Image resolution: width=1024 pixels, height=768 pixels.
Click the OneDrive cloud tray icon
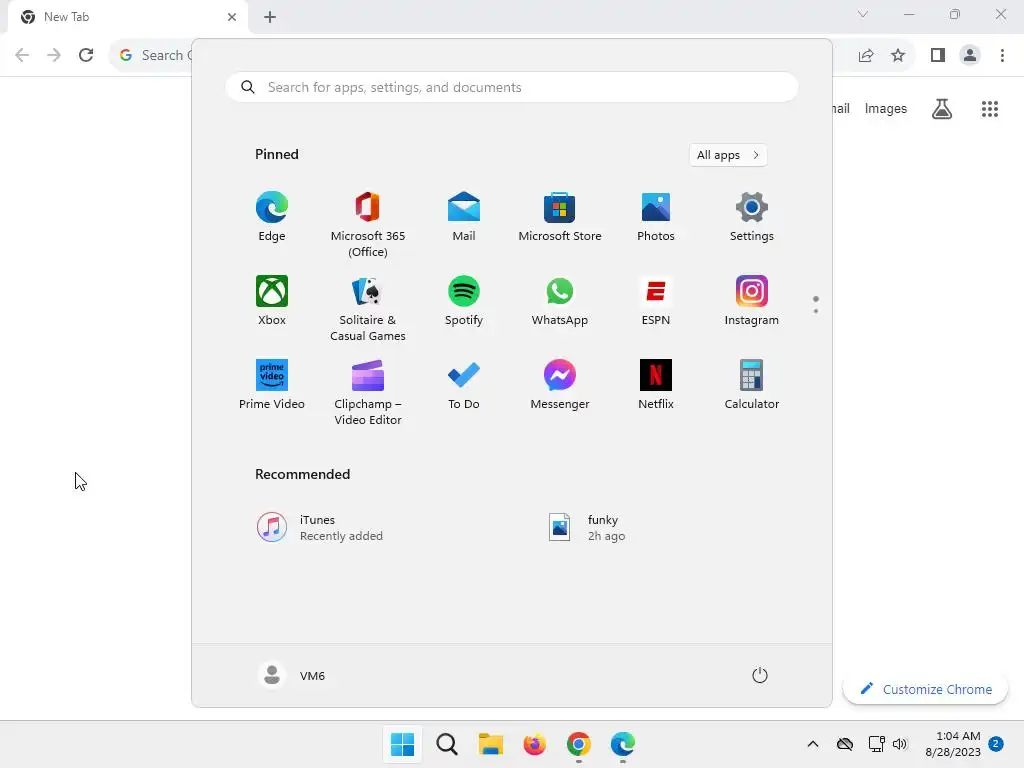[x=844, y=744]
